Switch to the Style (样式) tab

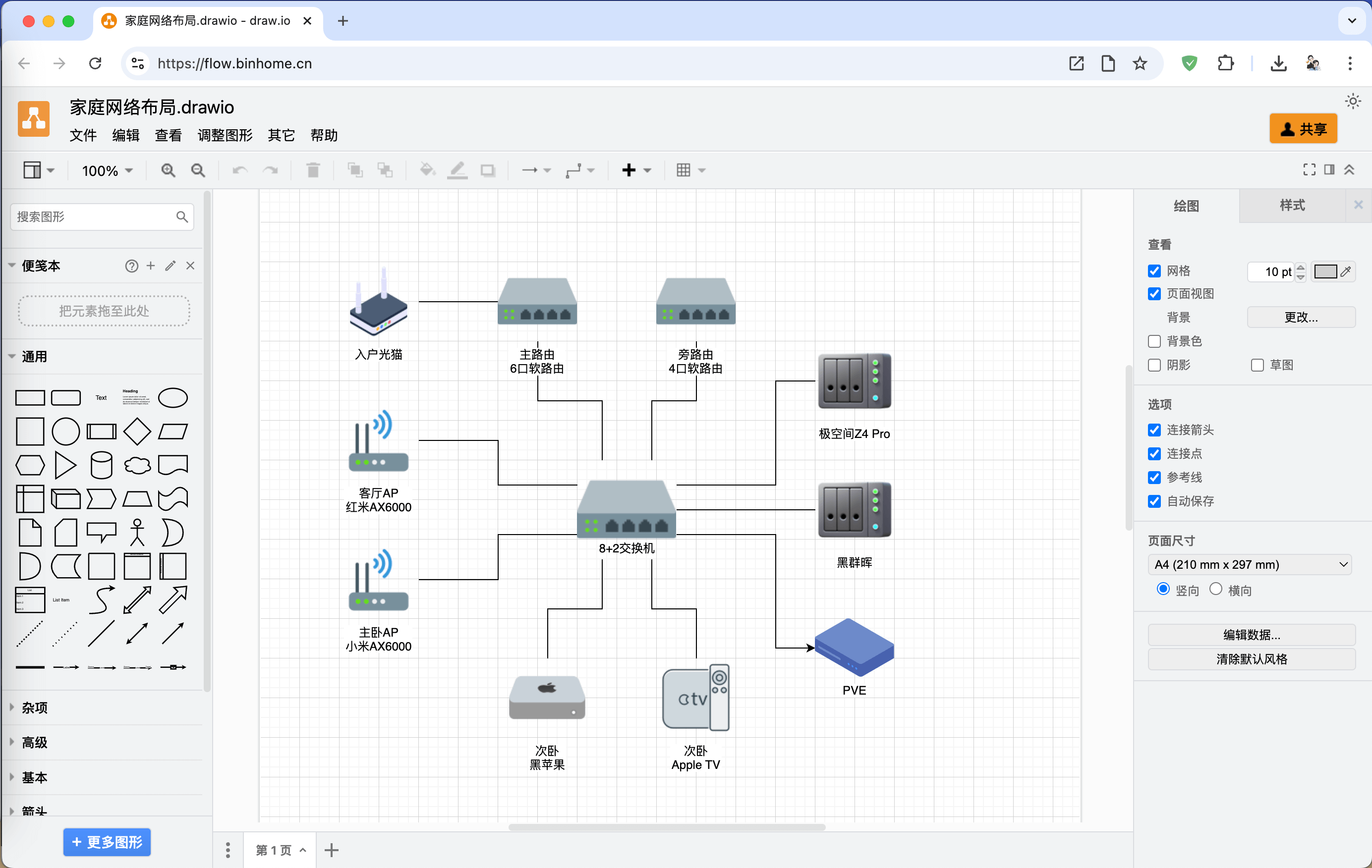click(x=1292, y=206)
